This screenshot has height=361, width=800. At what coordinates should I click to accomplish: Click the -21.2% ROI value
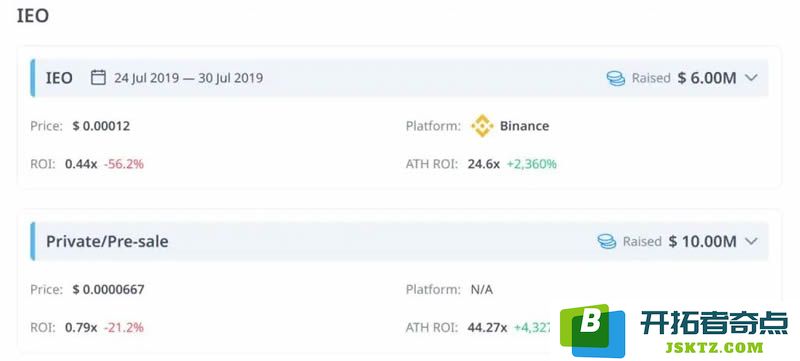(124, 327)
